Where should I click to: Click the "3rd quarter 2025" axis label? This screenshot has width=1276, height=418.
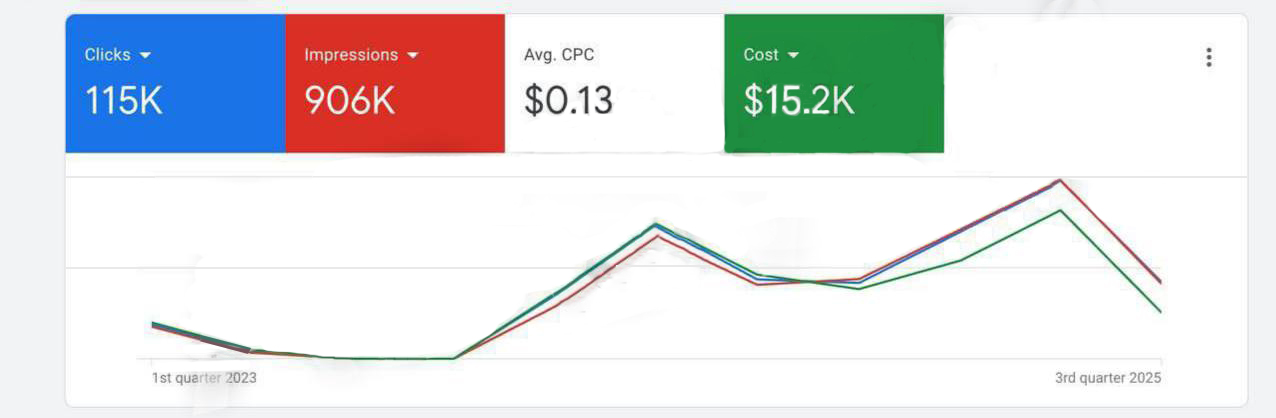[1107, 378]
